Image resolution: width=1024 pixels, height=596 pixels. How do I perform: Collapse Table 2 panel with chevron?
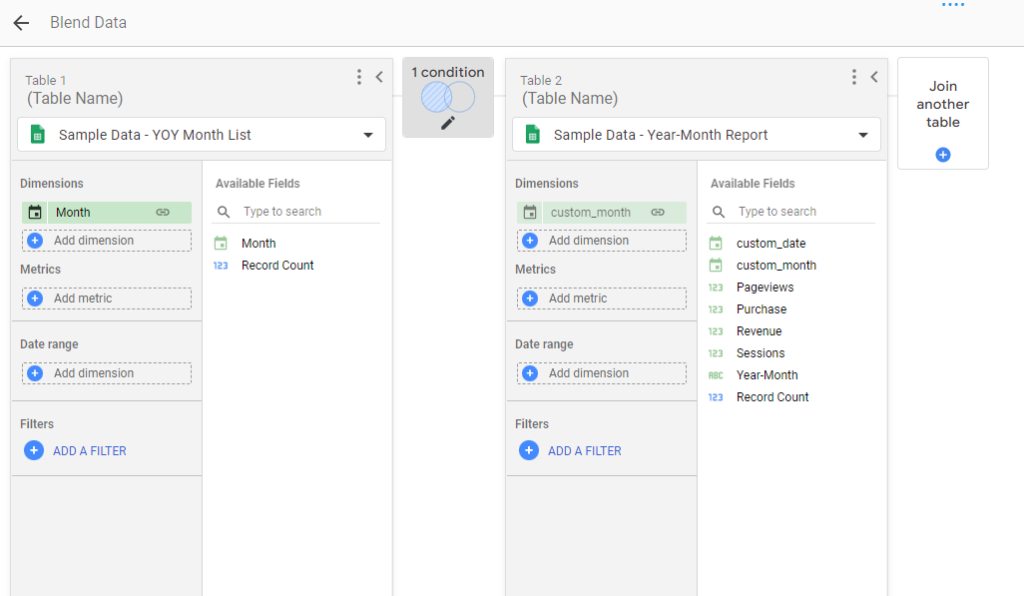[874, 77]
